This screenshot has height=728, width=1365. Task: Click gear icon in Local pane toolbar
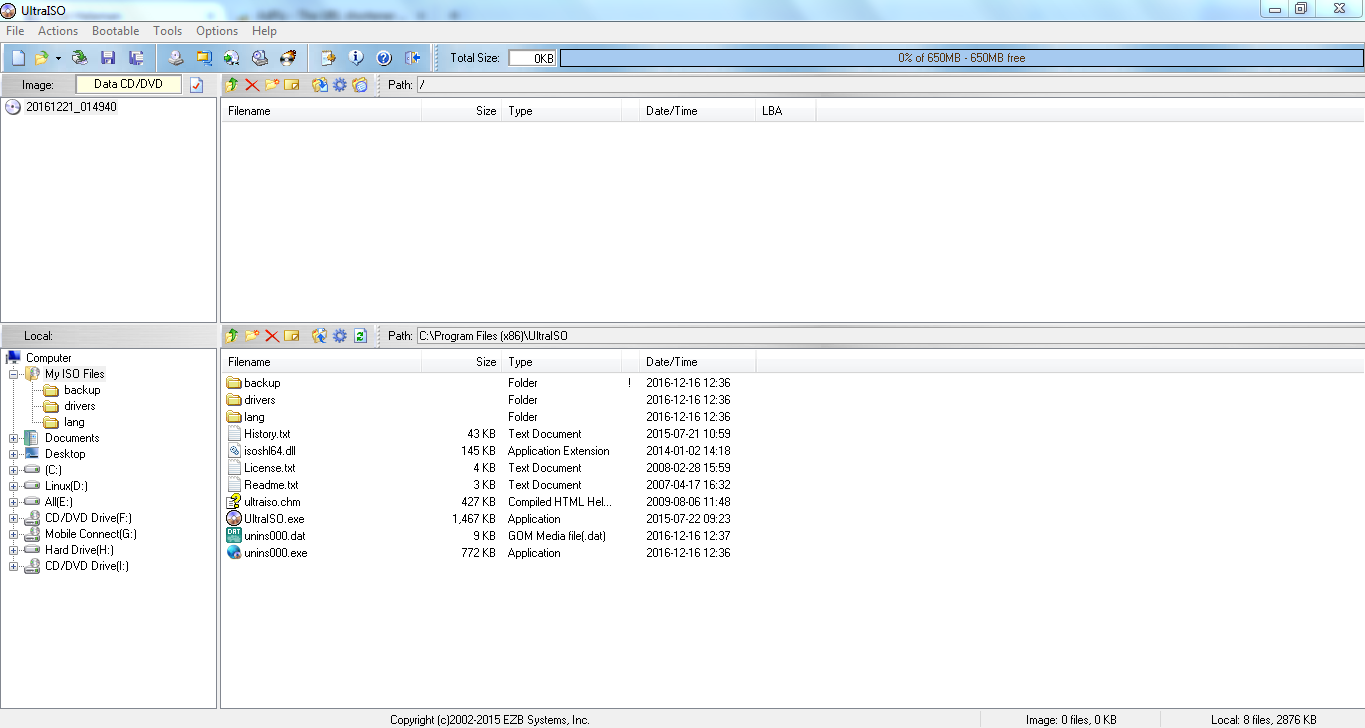(x=340, y=336)
